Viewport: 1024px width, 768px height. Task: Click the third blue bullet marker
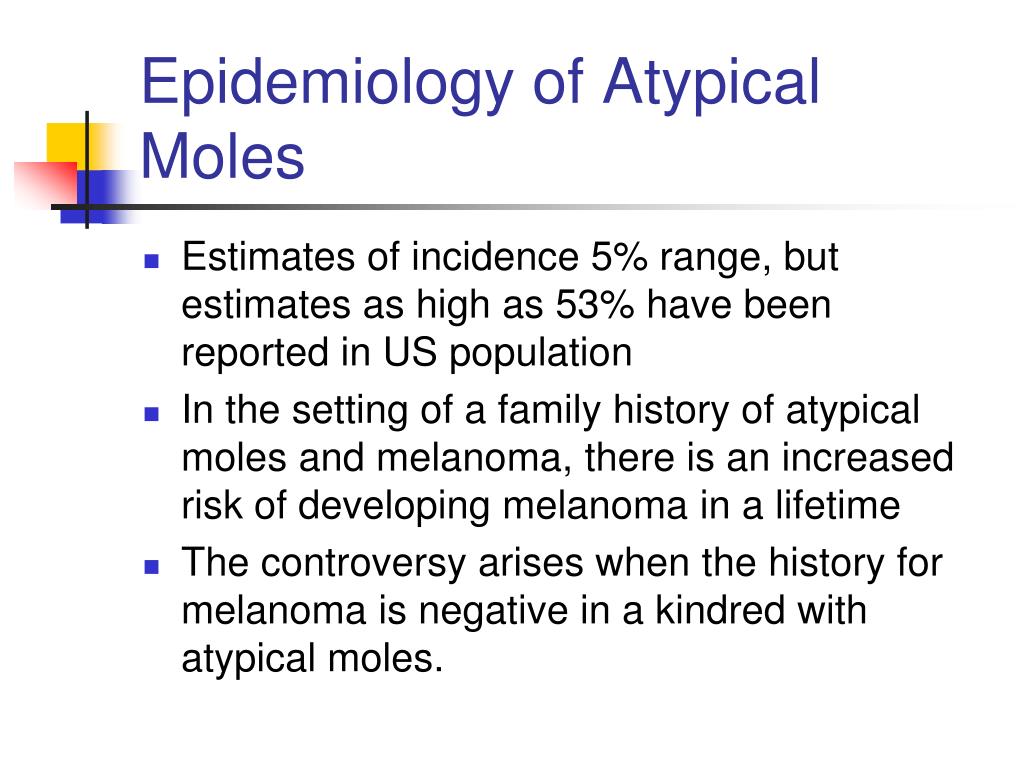[x=152, y=566]
